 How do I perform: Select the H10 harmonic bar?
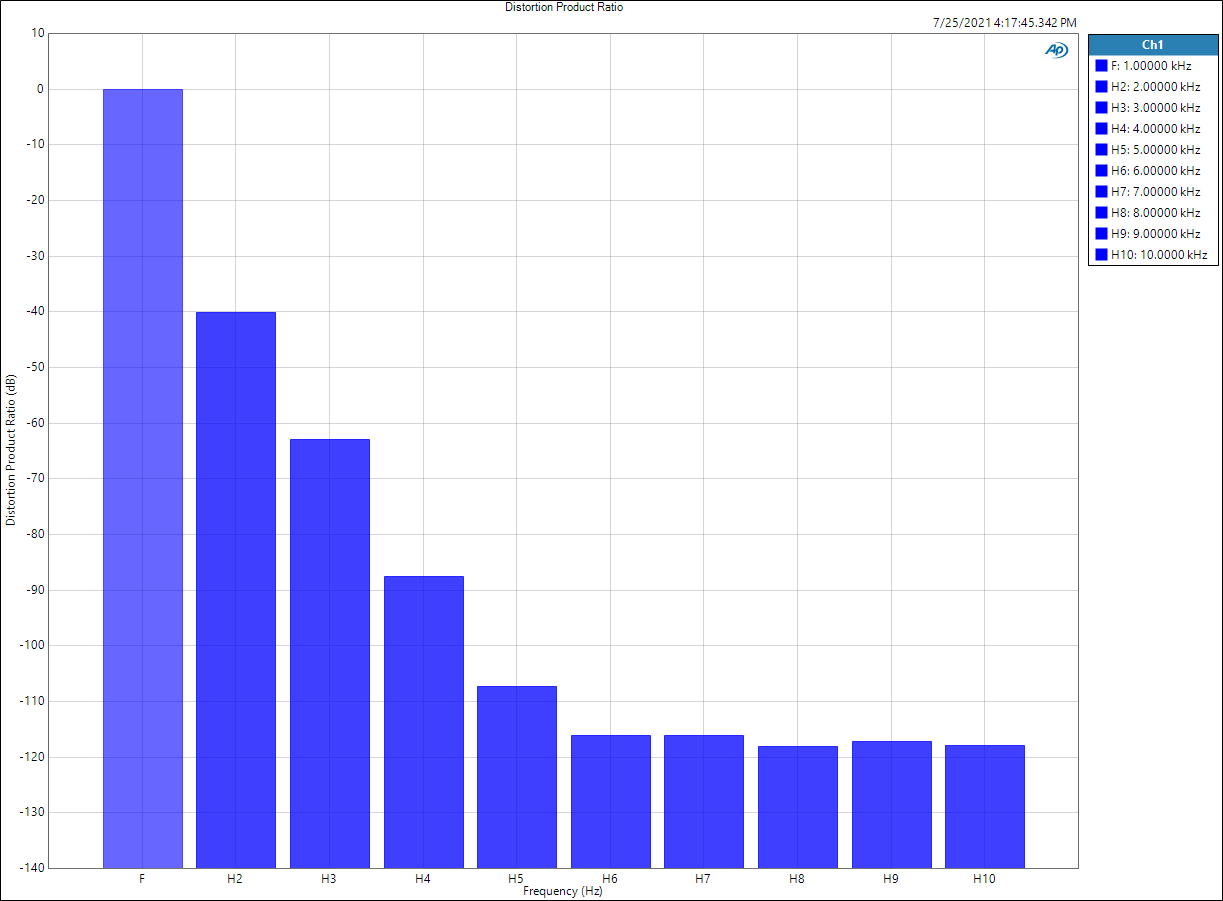(x=985, y=806)
